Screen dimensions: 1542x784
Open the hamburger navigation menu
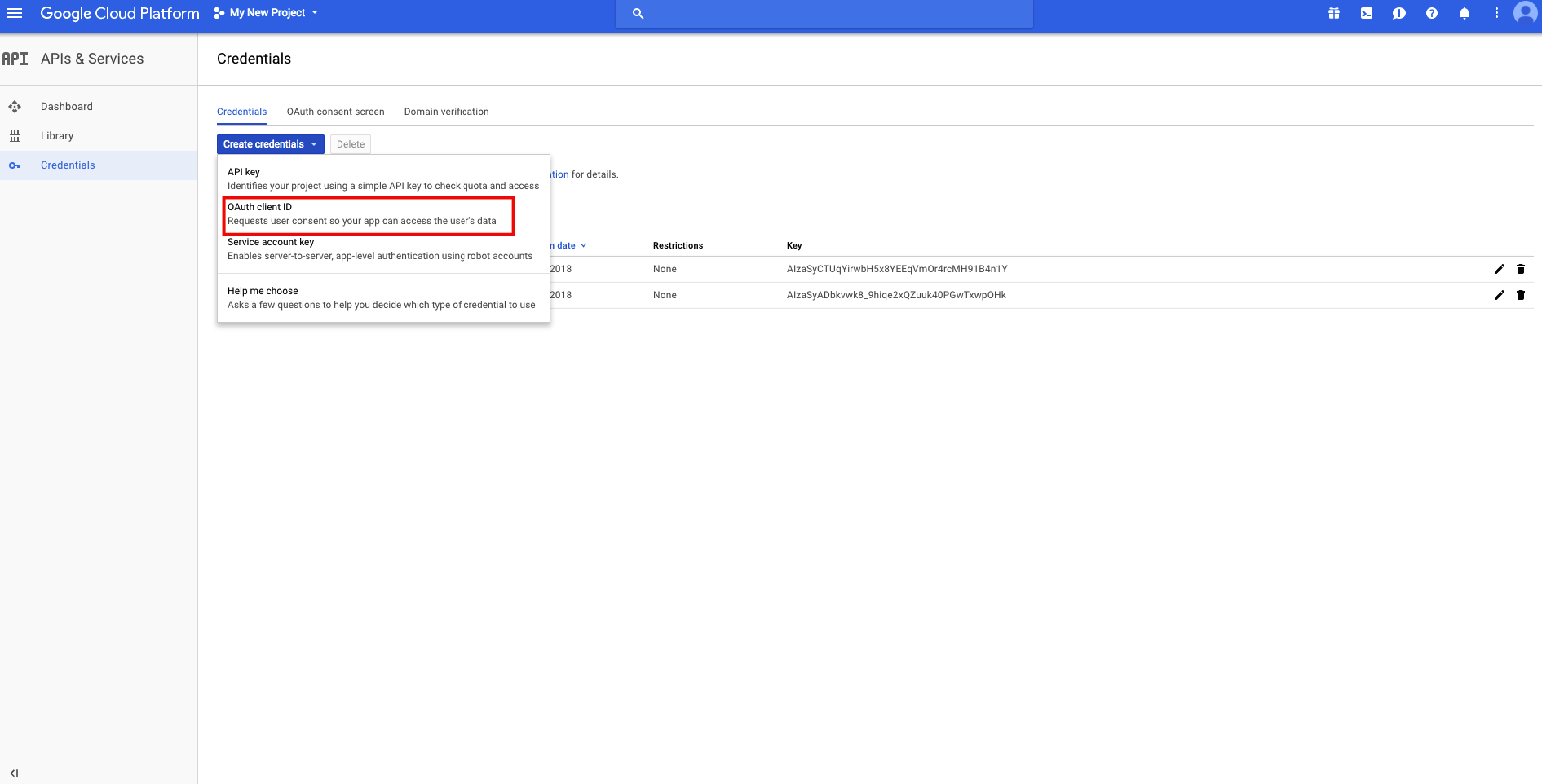[15, 13]
